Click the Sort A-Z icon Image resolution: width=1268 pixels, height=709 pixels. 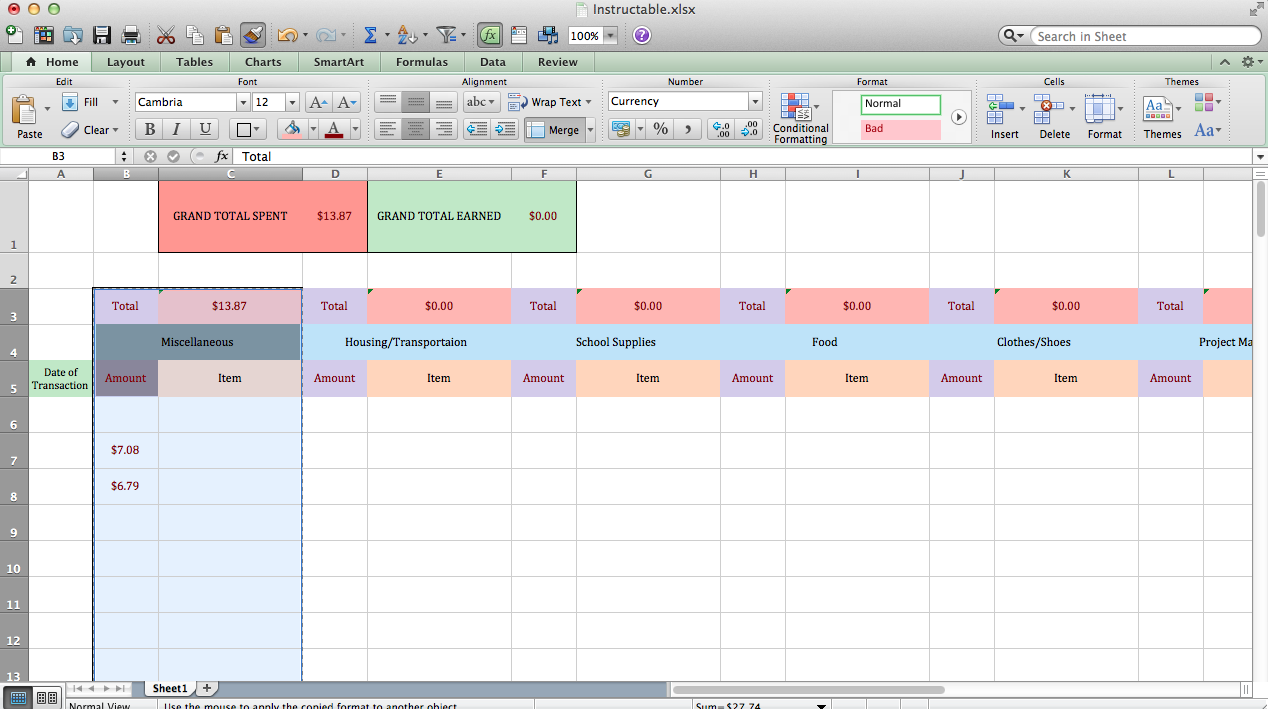pyautogui.click(x=406, y=35)
